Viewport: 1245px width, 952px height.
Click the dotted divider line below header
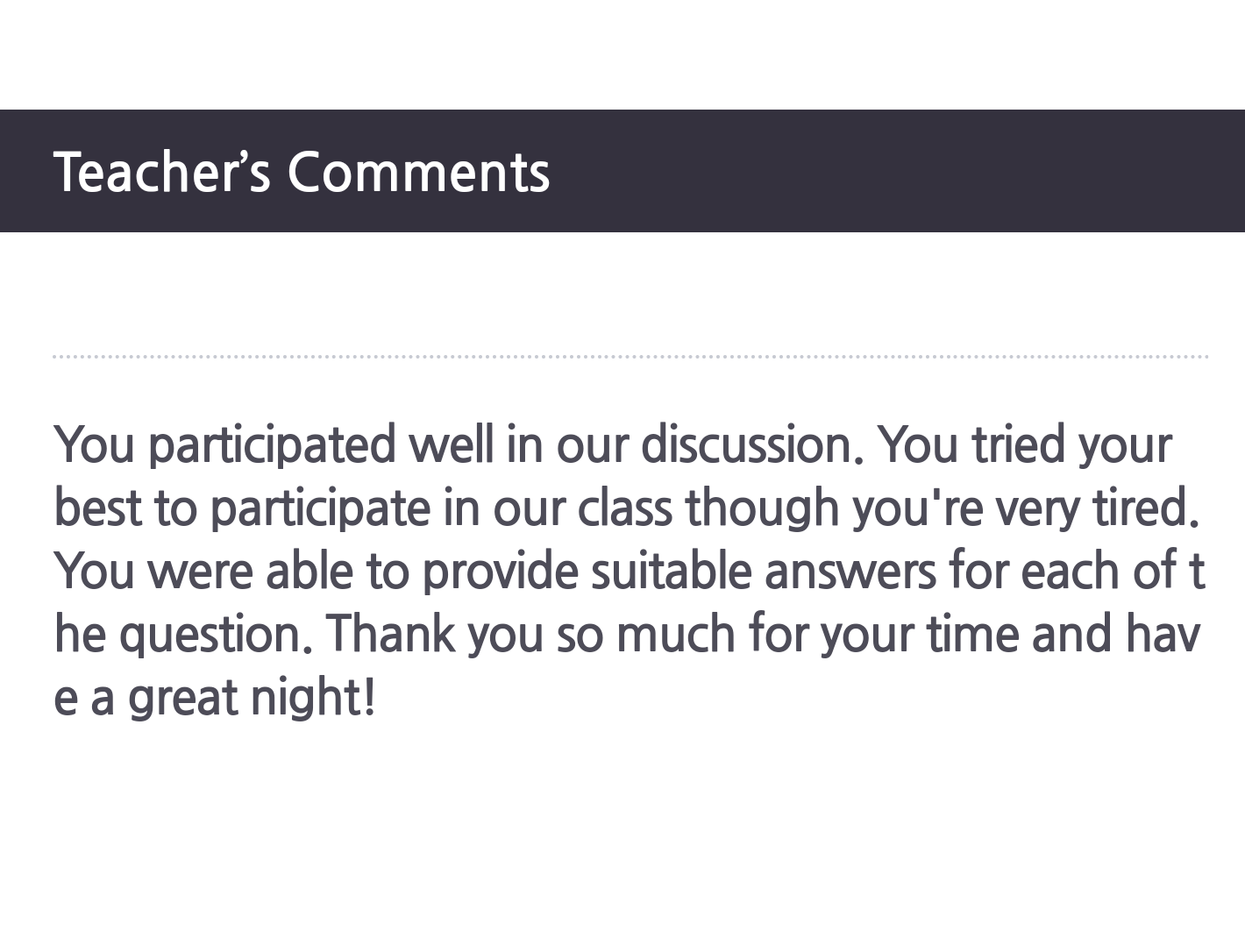pos(630,357)
